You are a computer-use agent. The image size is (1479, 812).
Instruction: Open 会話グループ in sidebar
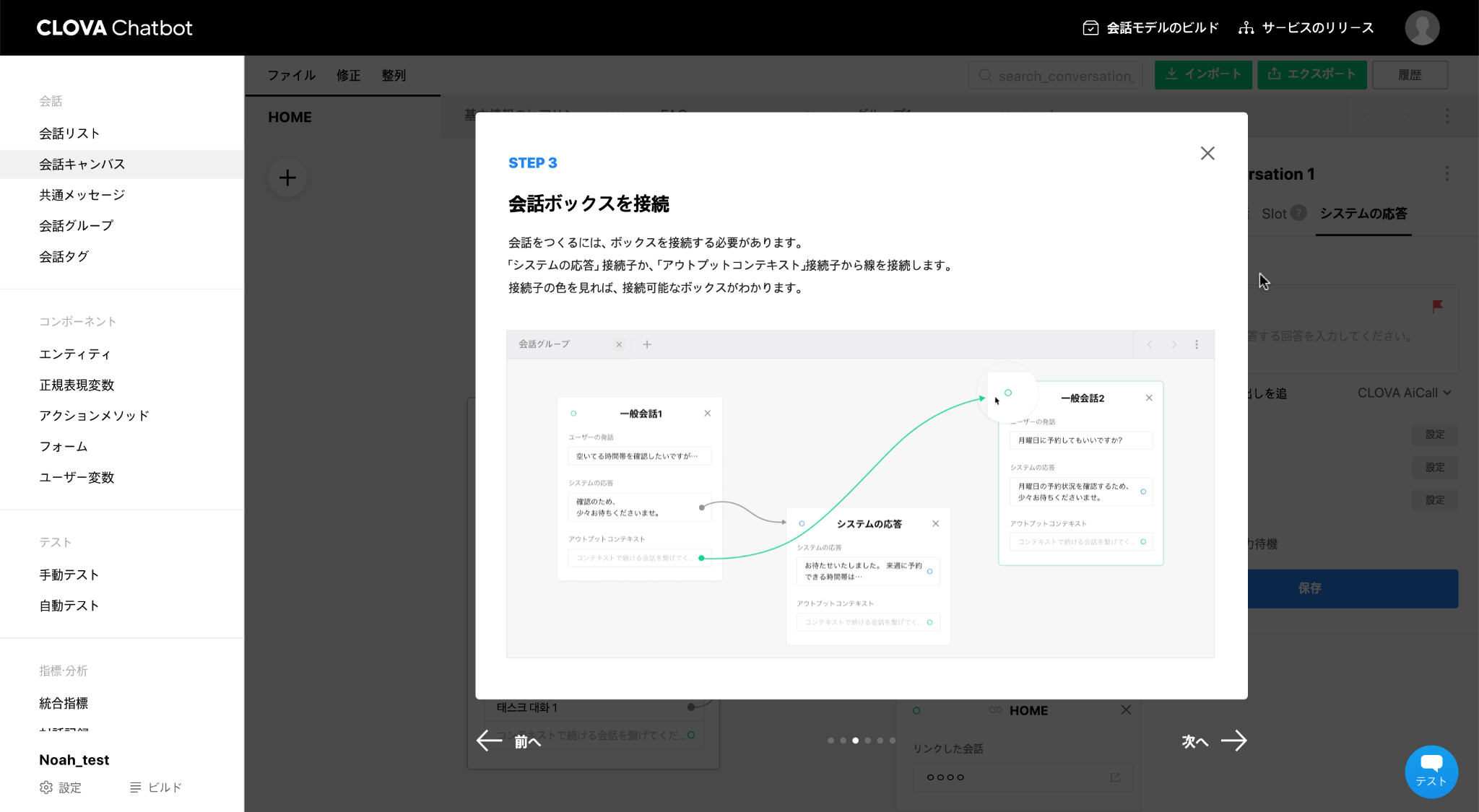(x=77, y=226)
